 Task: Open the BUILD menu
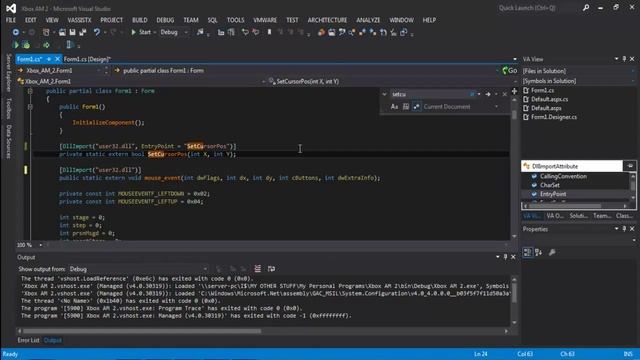point(140,20)
